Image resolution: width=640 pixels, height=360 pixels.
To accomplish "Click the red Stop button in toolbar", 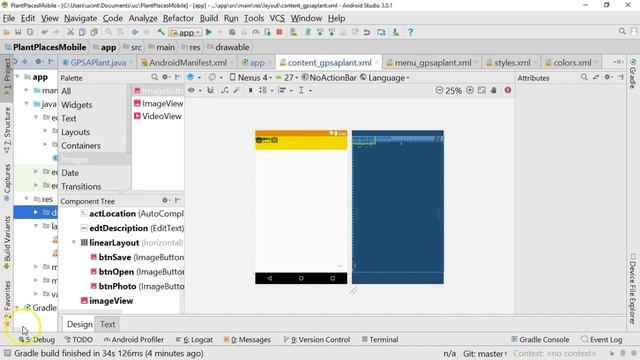I will 279,32.
